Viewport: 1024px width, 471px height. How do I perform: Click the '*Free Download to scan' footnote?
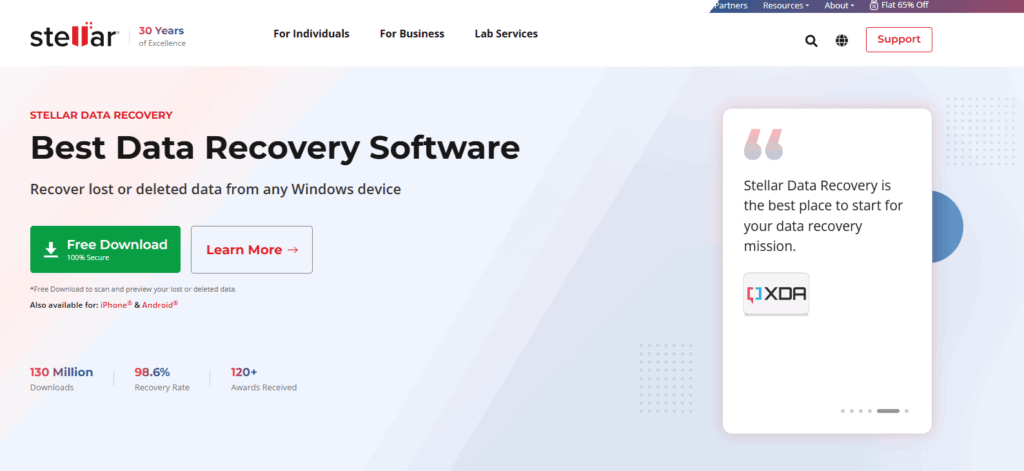(133, 289)
